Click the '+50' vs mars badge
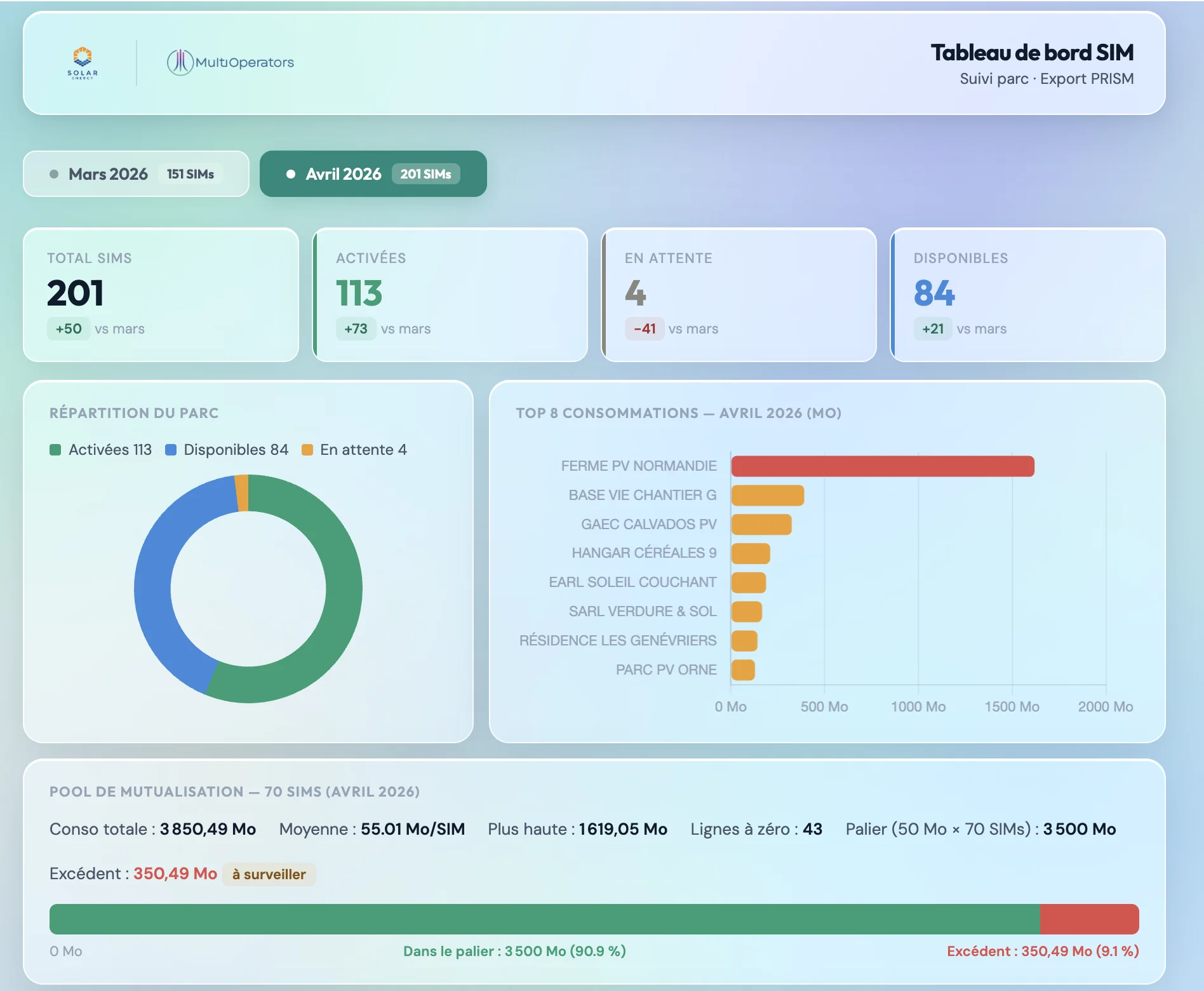Viewport: 1204px width, 991px height. point(69,329)
